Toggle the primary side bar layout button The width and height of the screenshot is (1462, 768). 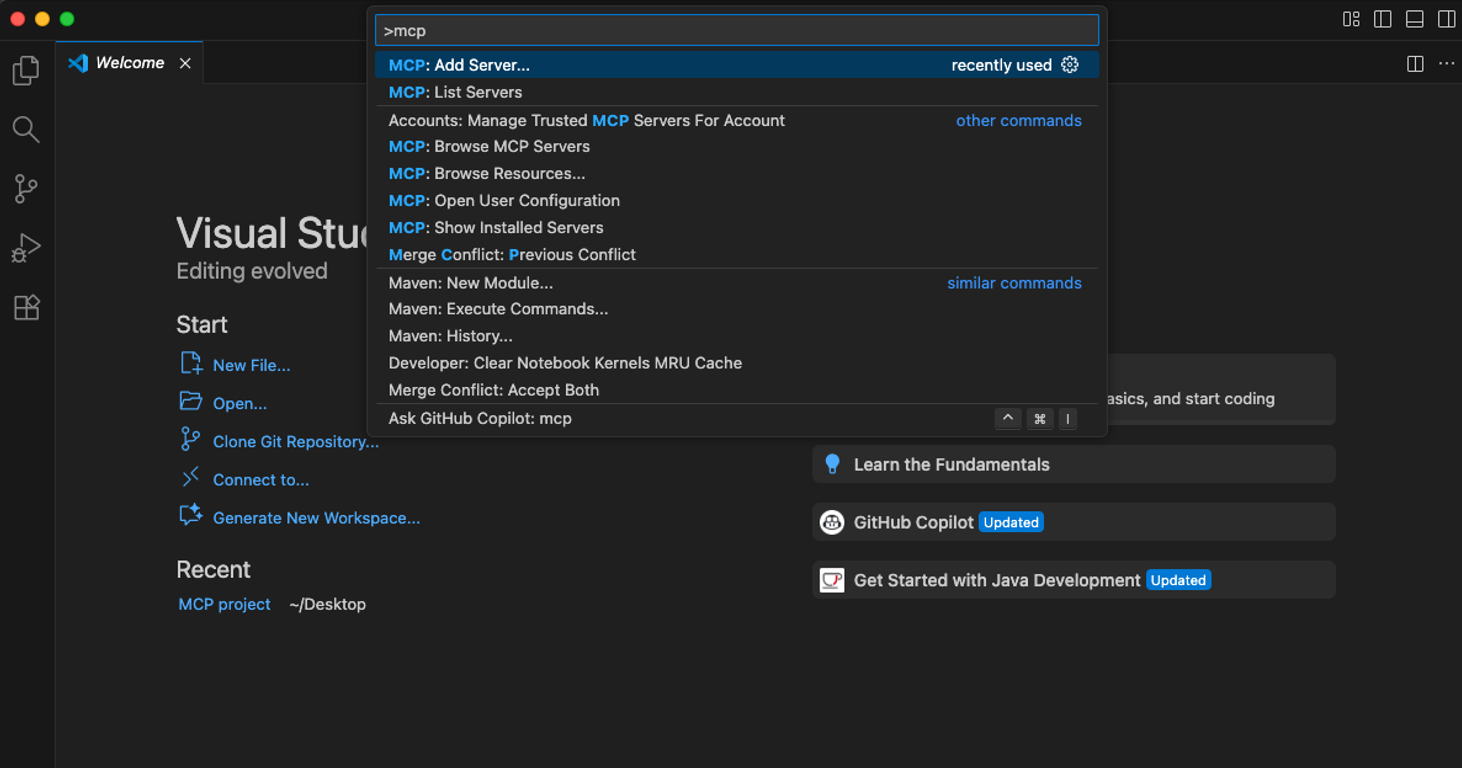(x=1383, y=19)
